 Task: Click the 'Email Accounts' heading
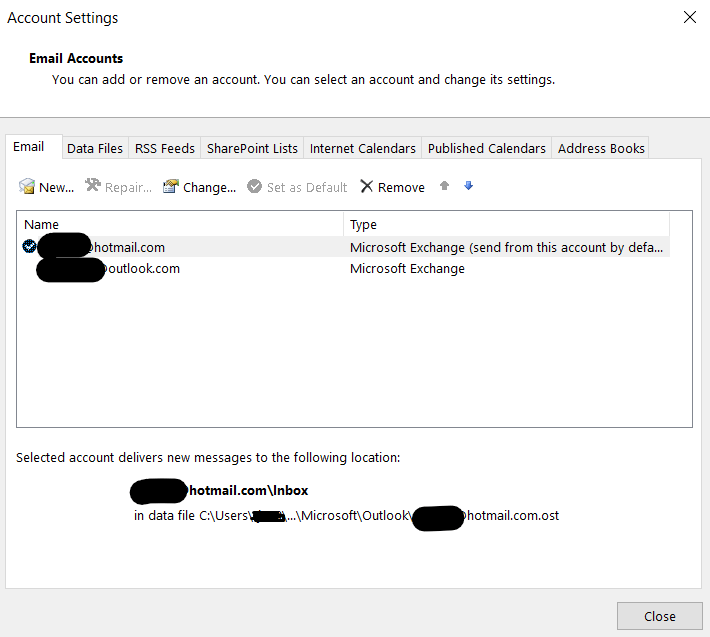76,58
